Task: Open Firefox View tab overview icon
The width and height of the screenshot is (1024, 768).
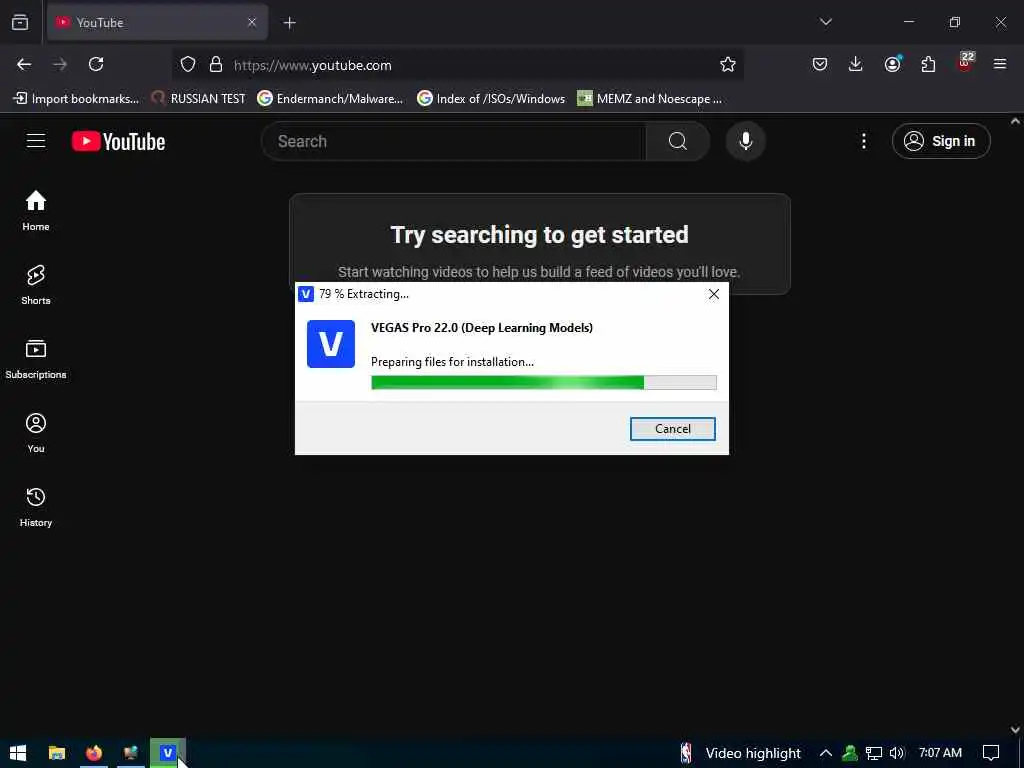Action: click(x=20, y=22)
